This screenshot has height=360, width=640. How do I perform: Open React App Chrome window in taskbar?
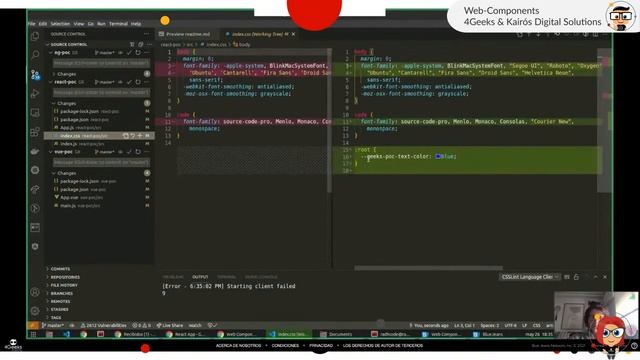coord(186,334)
